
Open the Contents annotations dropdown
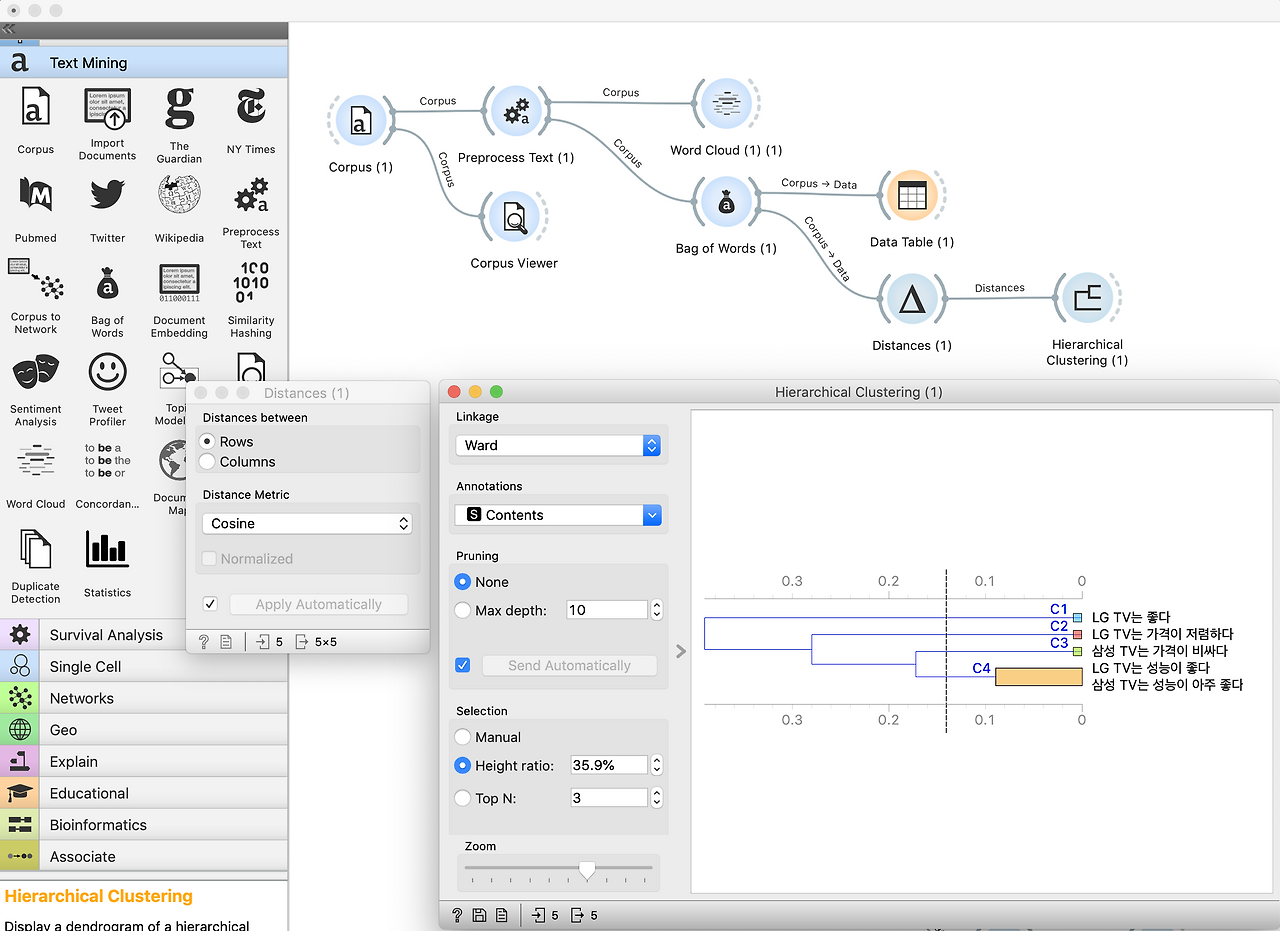coord(558,515)
